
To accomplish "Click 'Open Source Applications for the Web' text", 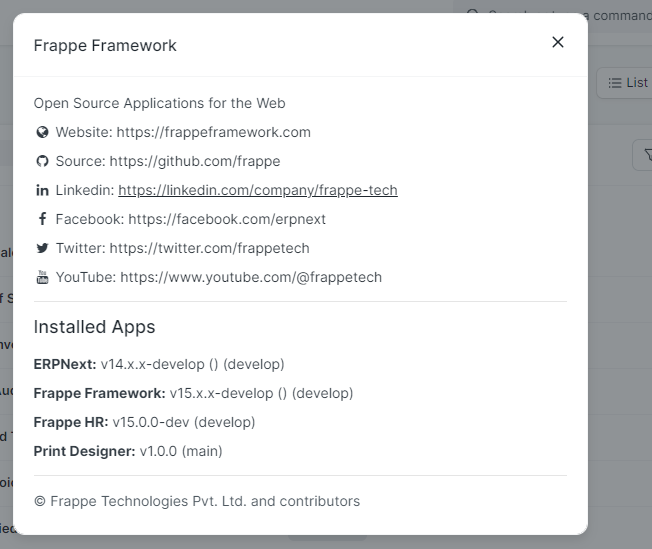I will click(159, 103).
